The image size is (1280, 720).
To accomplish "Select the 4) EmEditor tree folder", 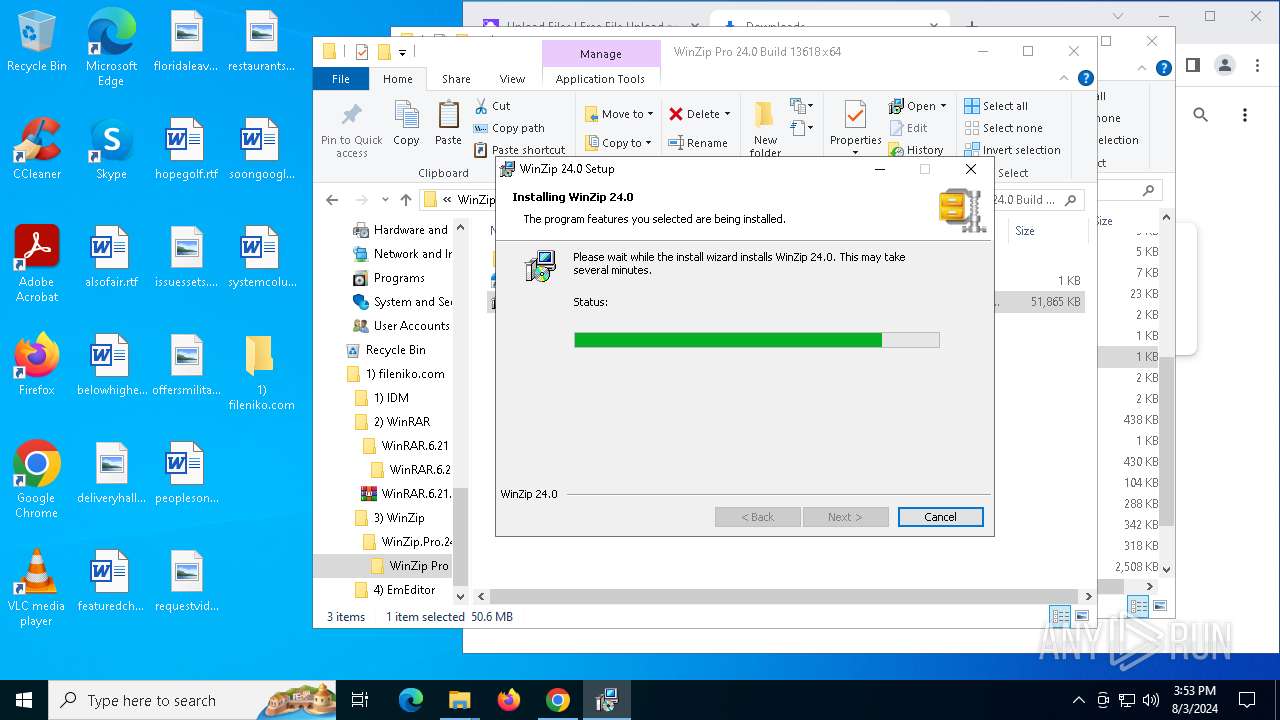I will [x=394, y=590].
